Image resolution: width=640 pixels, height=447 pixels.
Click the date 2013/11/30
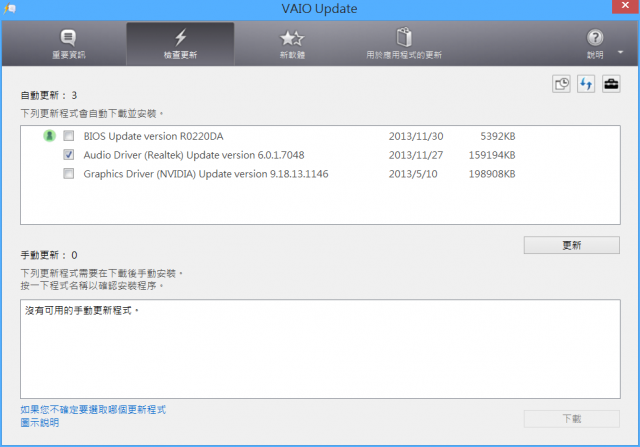pyautogui.click(x=416, y=136)
